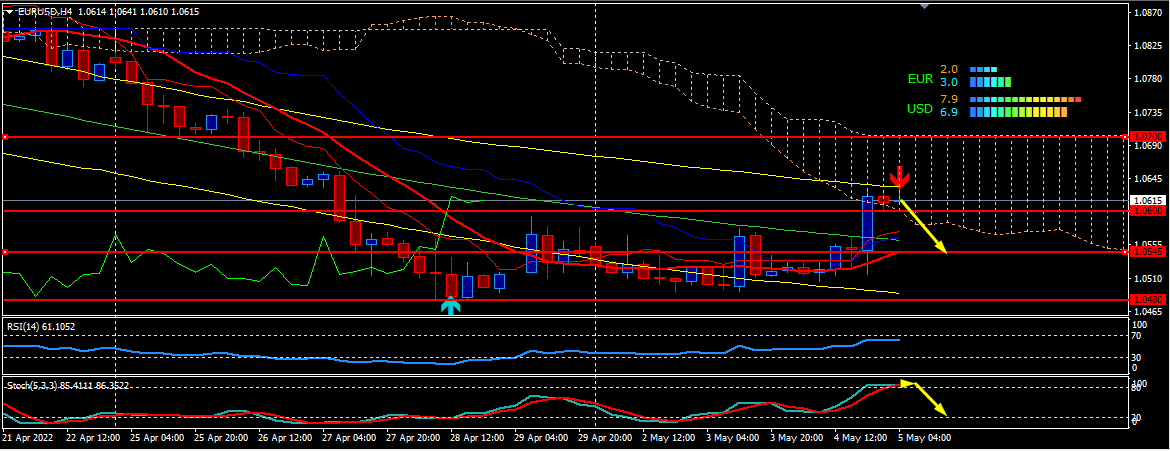1170x451 pixels.
Task: Click the RSI(14) 61.1052 indicator label
Action: coord(42,326)
